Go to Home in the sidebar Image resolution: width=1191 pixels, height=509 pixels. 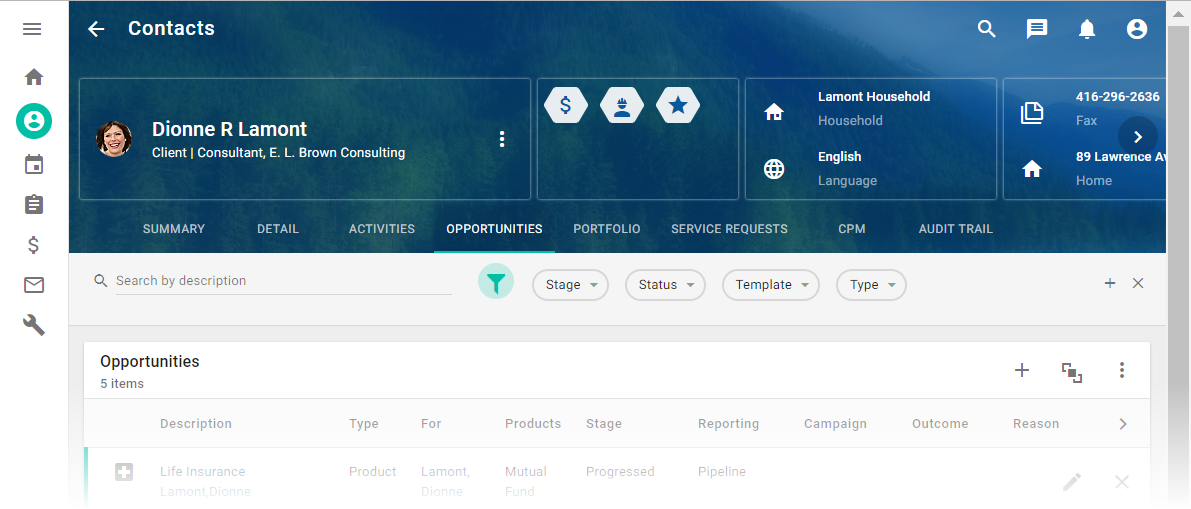pos(34,77)
